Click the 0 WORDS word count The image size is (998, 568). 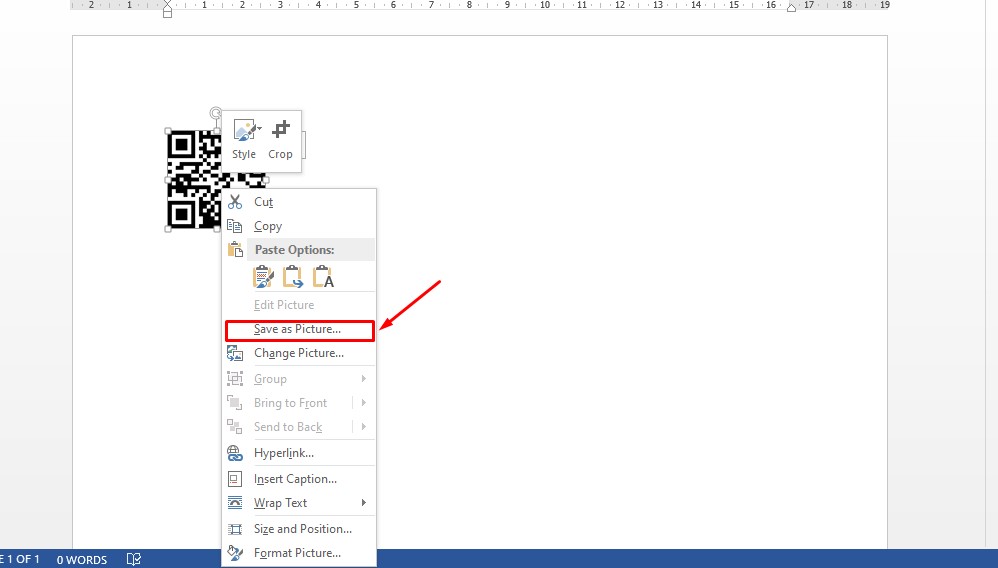pos(81,560)
